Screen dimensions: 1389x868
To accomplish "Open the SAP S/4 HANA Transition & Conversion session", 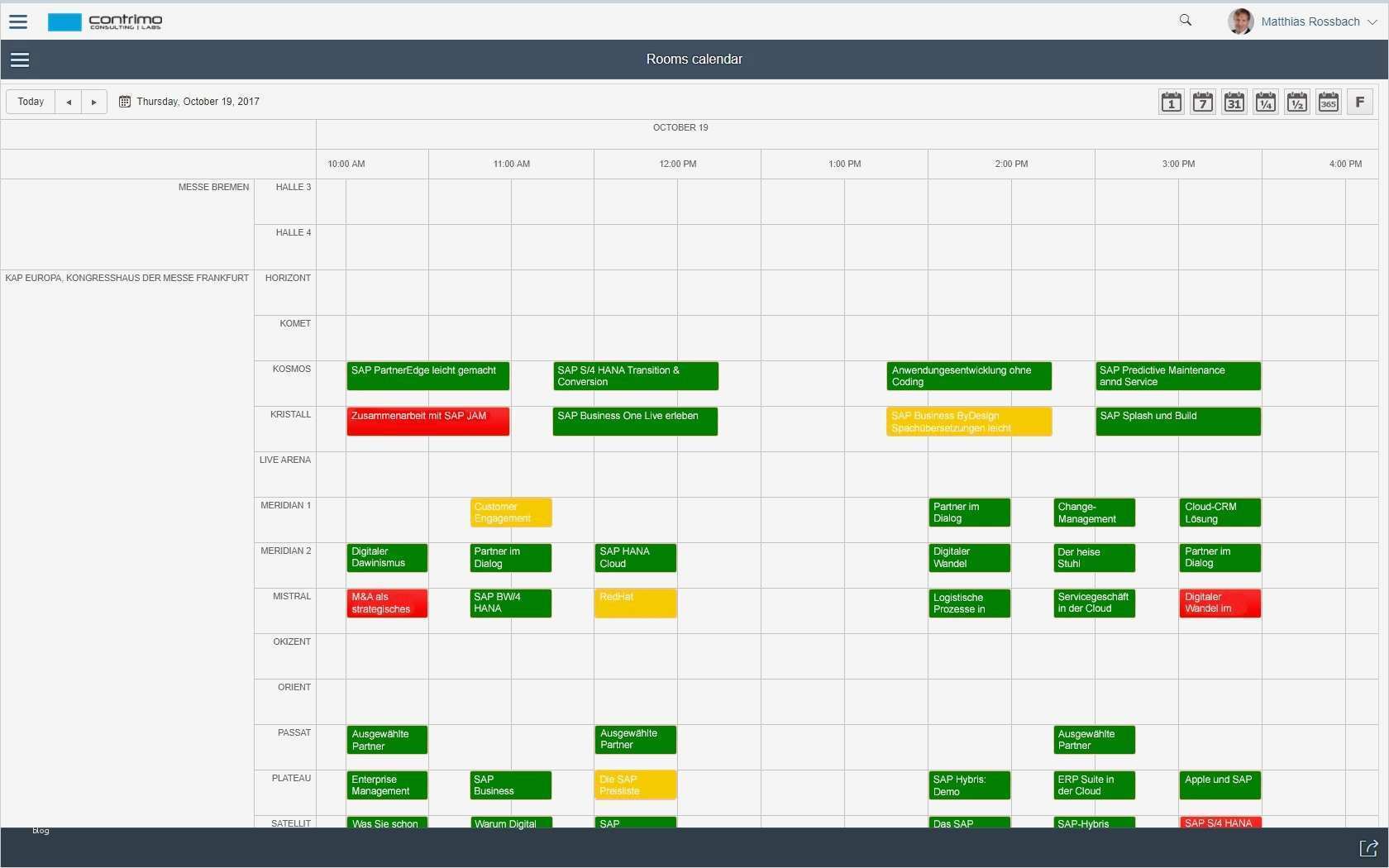I will pyautogui.click(x=636, y=376).
